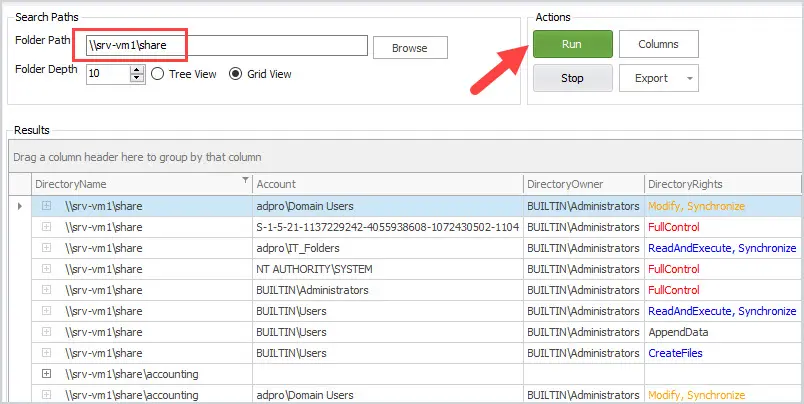804x404 pixels.
Task: Sort by the DirectoryOwner column header
Action: click(x=584, y=184)
